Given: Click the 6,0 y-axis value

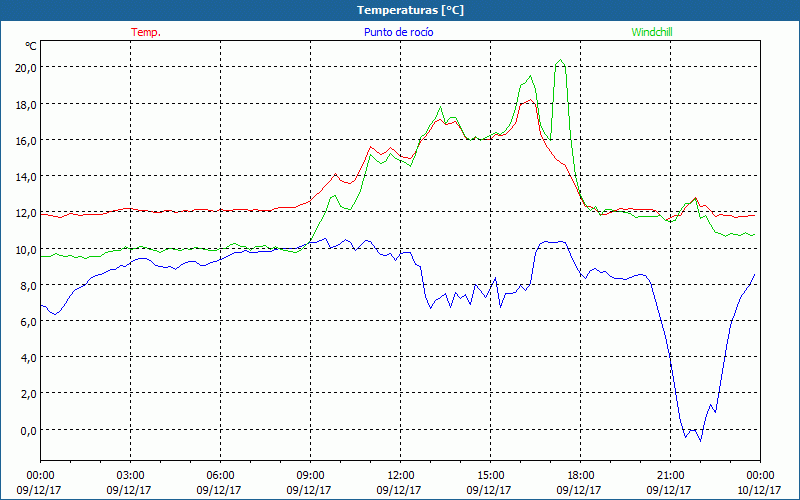Looking at the screenshot, I should (x=28, y=321).
